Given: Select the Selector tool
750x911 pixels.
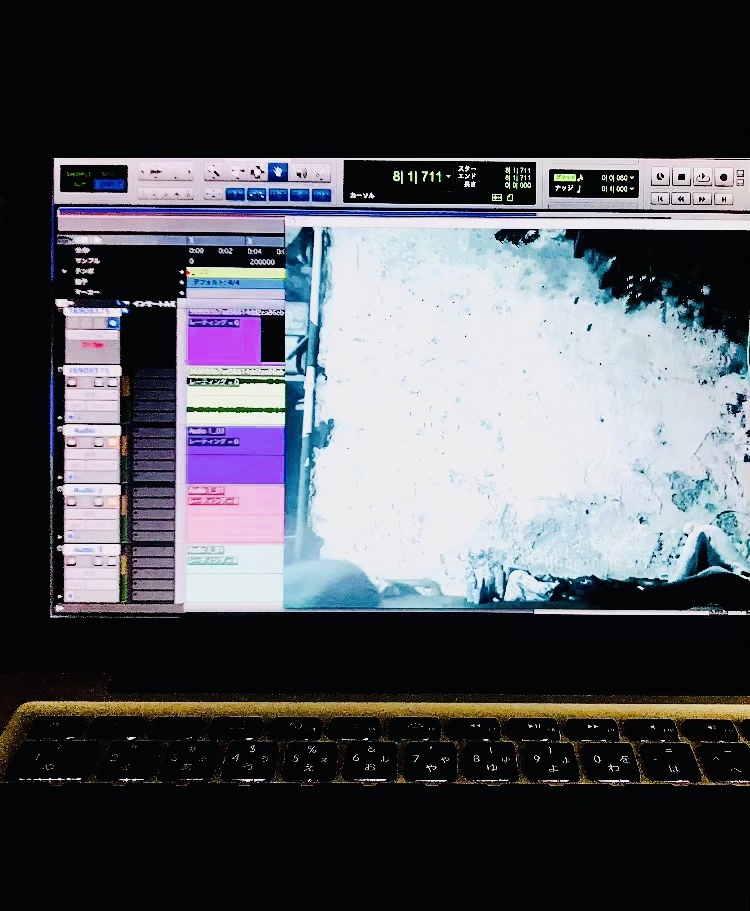Looking at the screenshot, I should point(257,173).
